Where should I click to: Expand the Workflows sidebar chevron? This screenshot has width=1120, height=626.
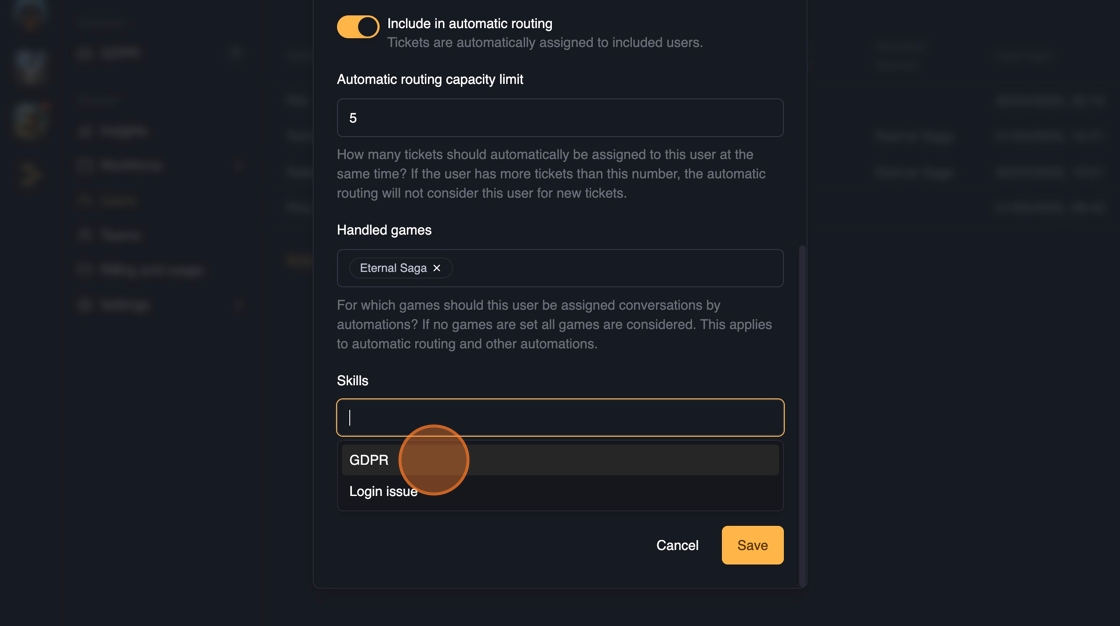tap(239, 165)
